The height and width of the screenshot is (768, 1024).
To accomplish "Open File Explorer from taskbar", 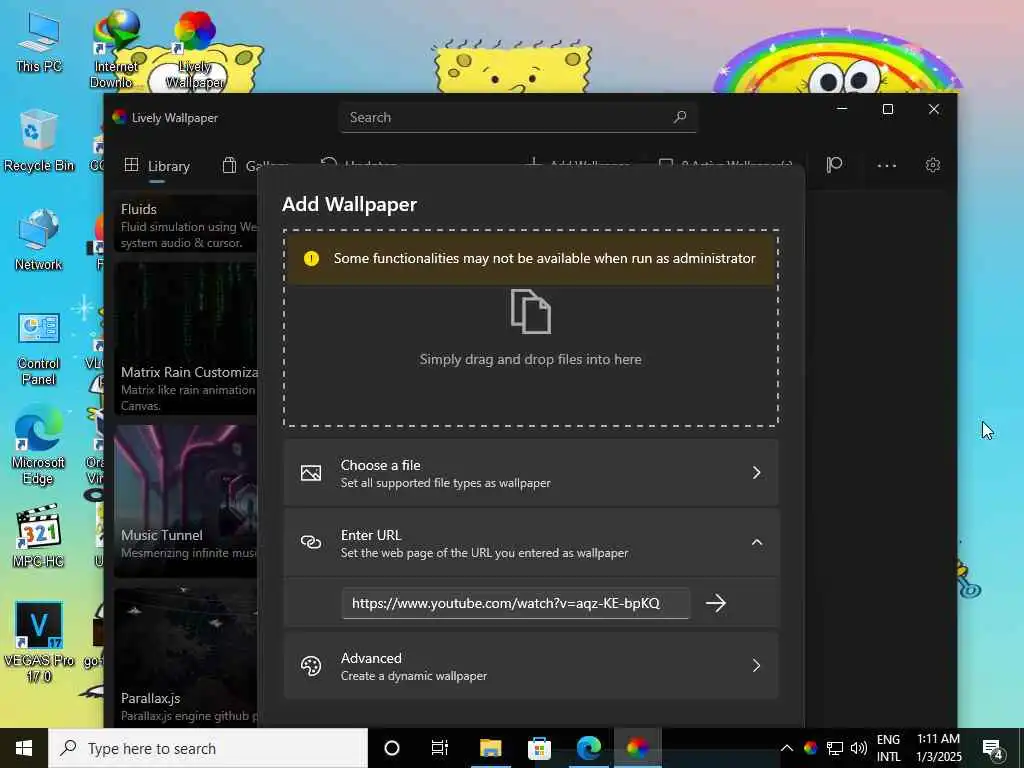I will coord(490,748).
